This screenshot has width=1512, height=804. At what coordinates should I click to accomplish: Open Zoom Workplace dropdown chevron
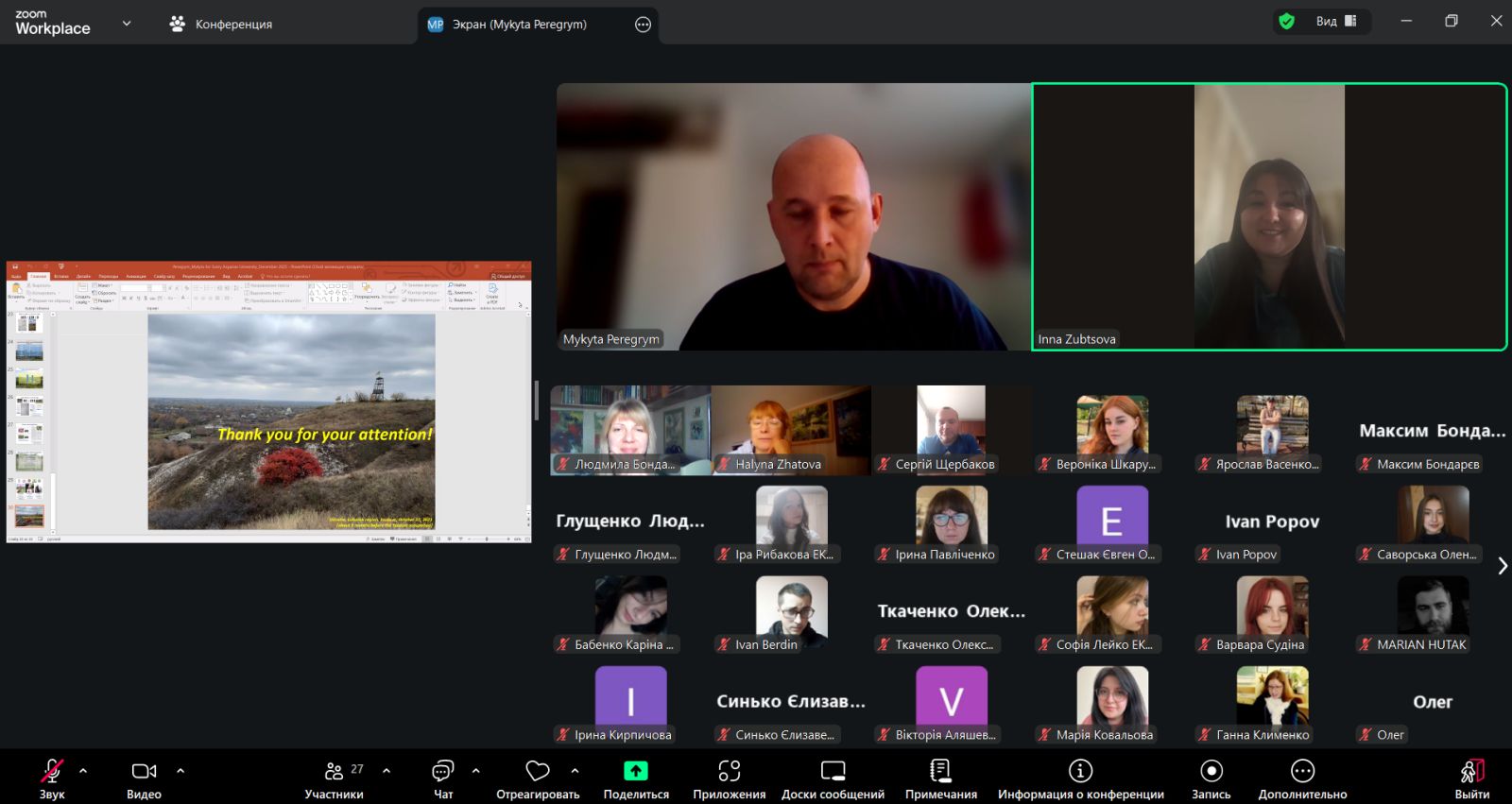point(127,24)
